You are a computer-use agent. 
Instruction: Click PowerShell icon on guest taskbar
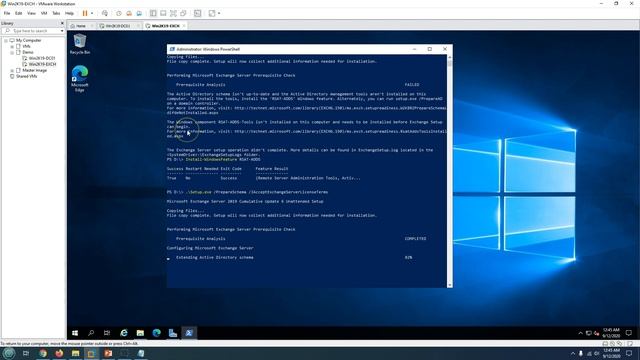pos(189,333)
